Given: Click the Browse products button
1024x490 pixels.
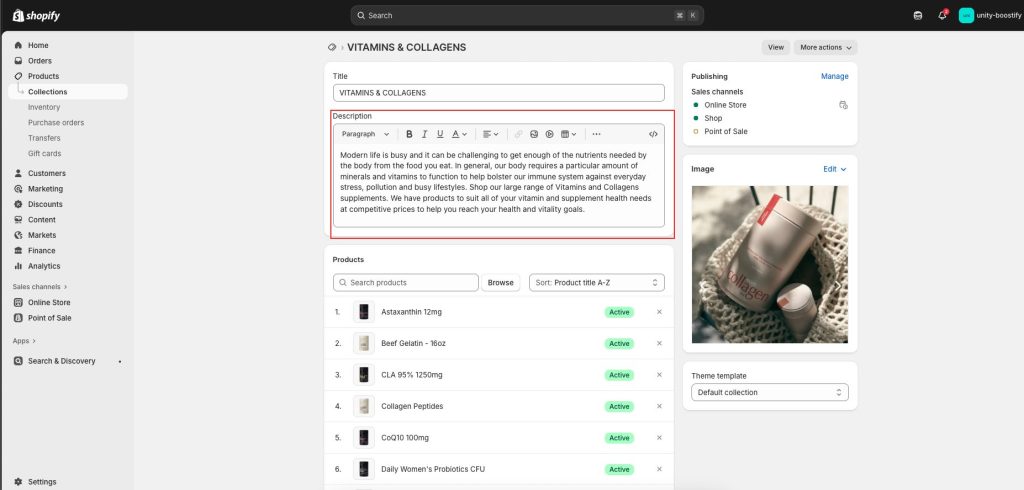Looking at the screenshot, I should point(501,283).
